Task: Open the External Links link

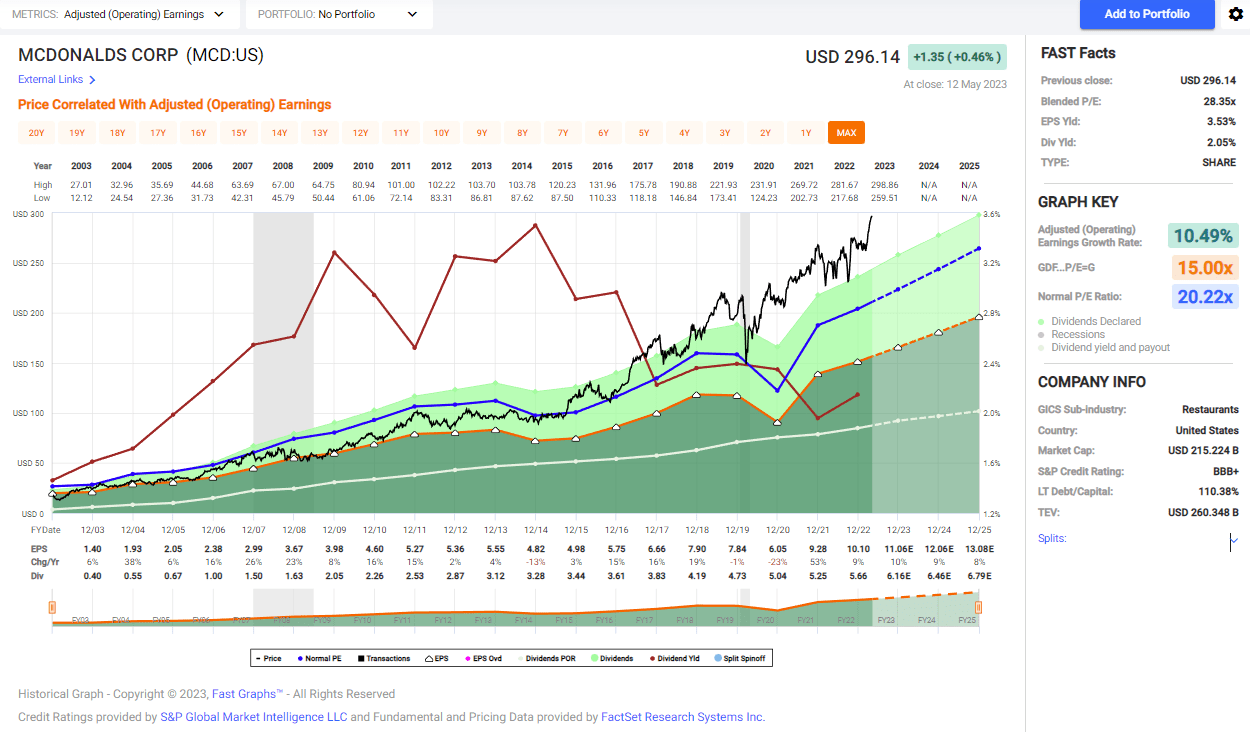Action: coord(50,80)
